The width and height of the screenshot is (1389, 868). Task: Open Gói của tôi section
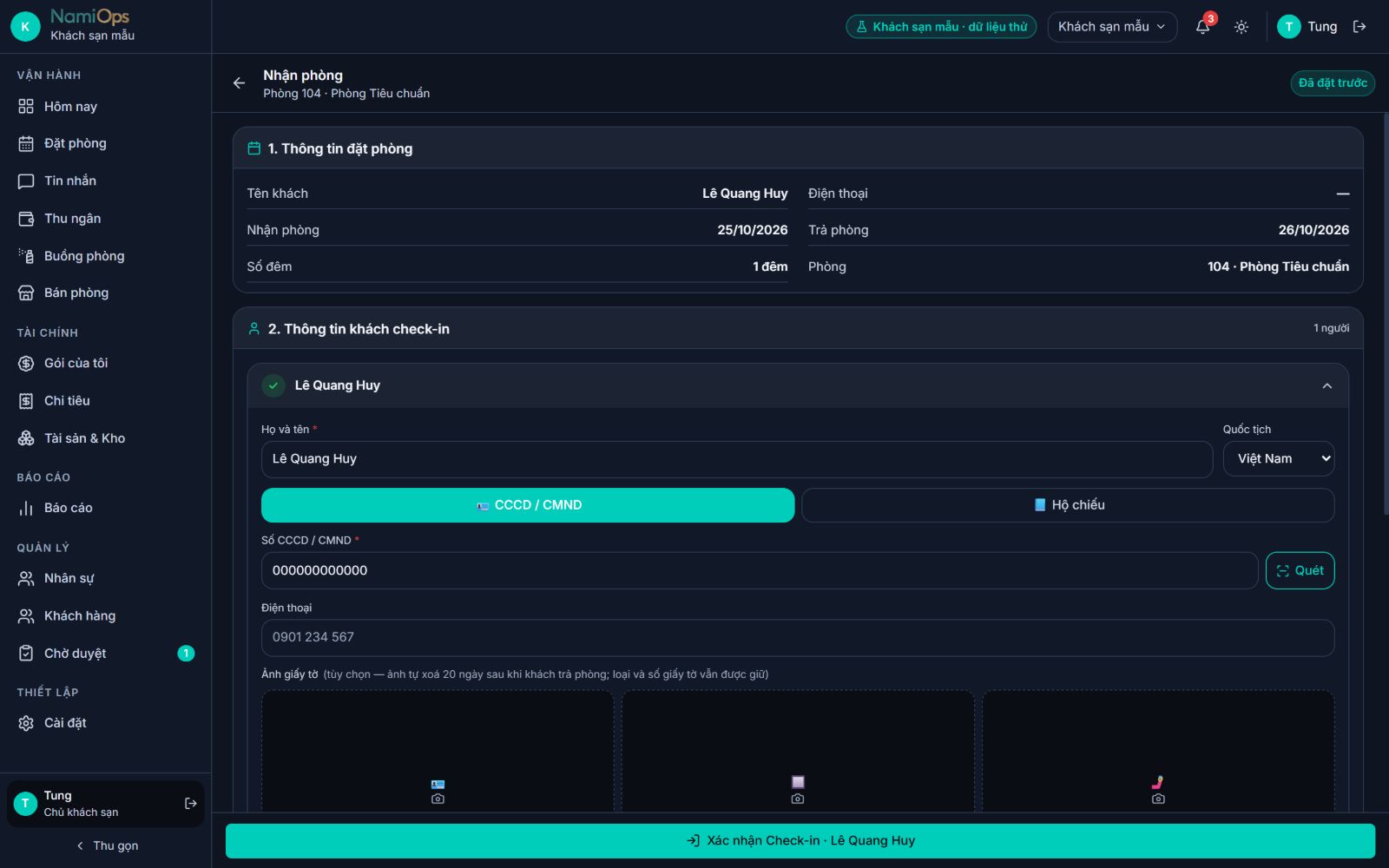tap(105, 363)
